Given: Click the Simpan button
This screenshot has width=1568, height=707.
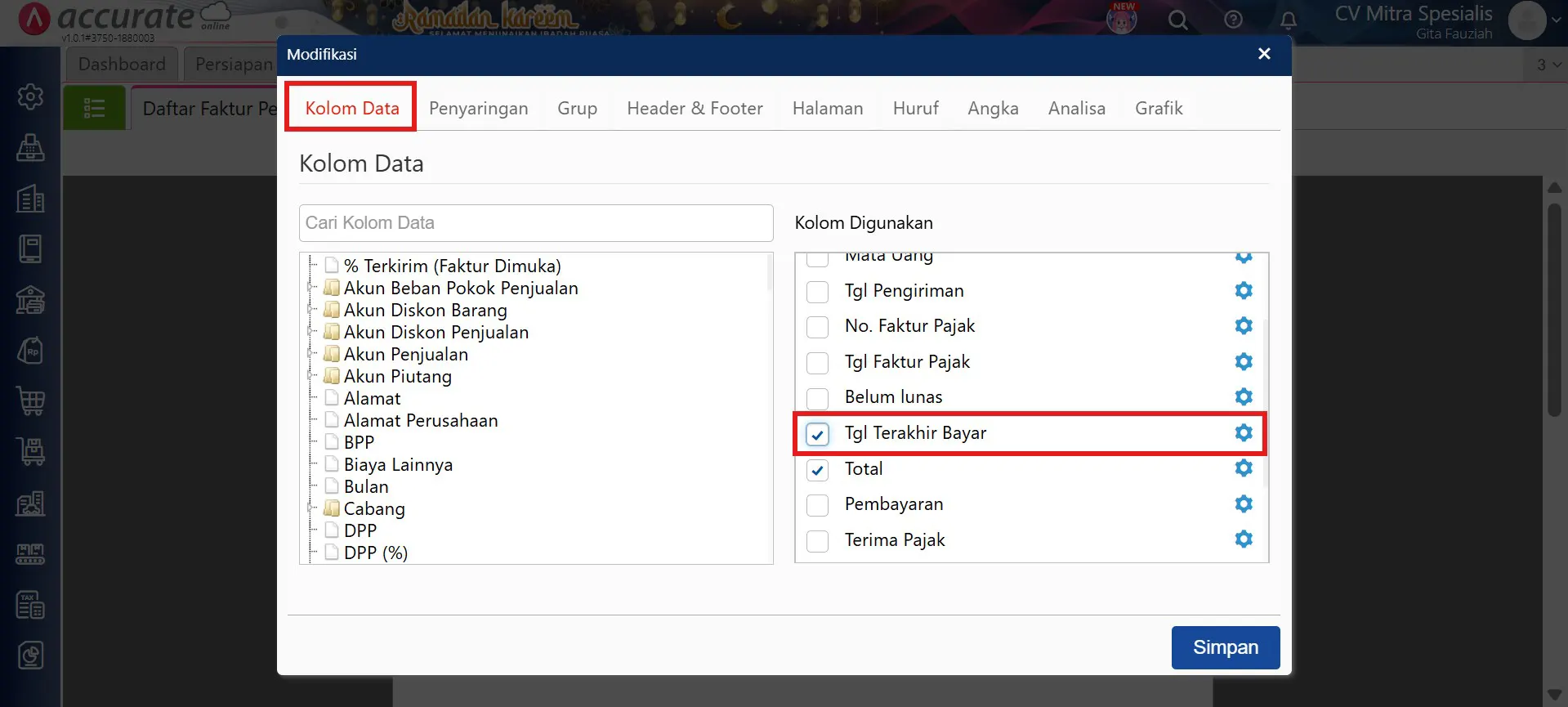Looking at the screenshot, I should (1226, 647).
